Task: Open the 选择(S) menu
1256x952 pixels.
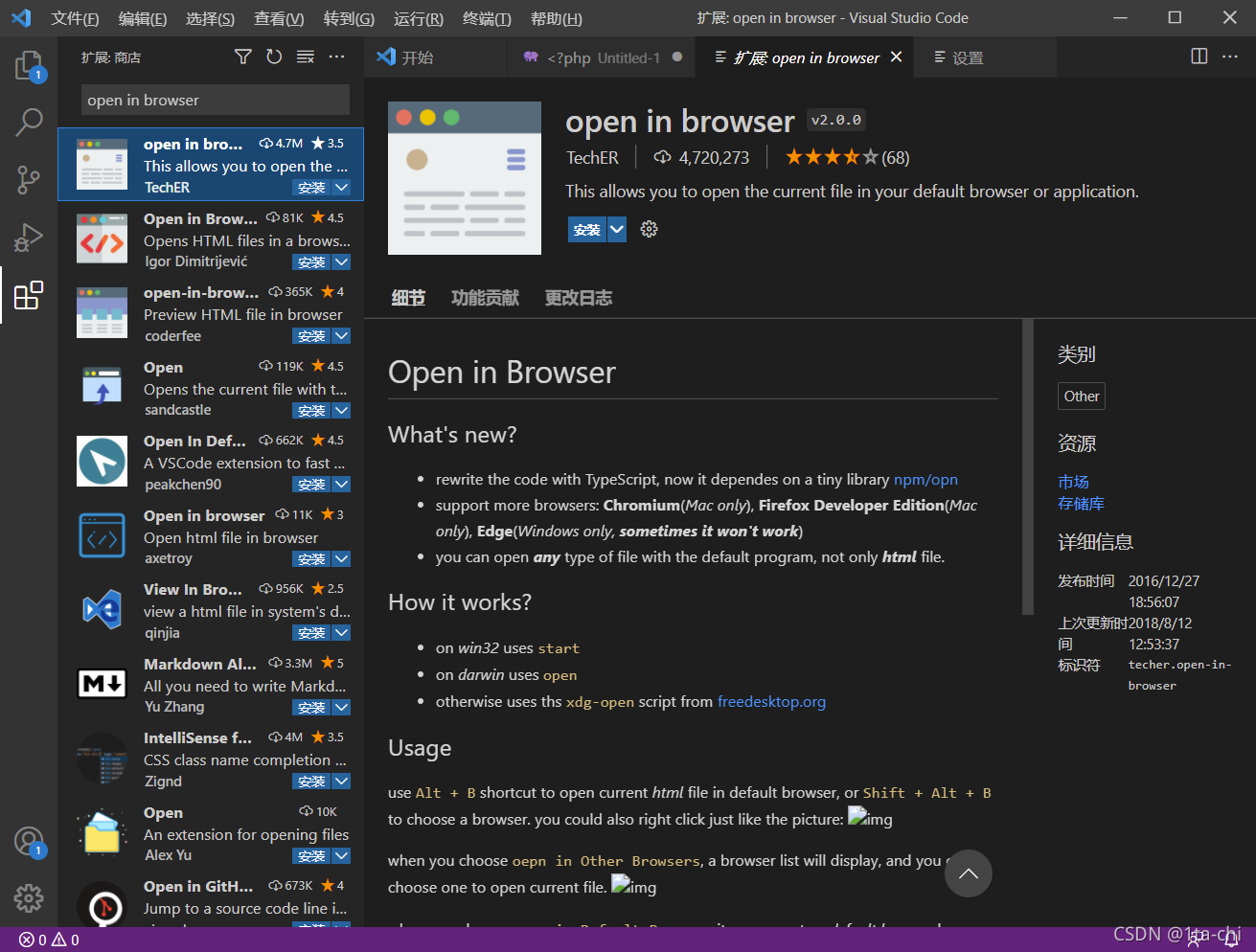Action: (x=210, y=18)
